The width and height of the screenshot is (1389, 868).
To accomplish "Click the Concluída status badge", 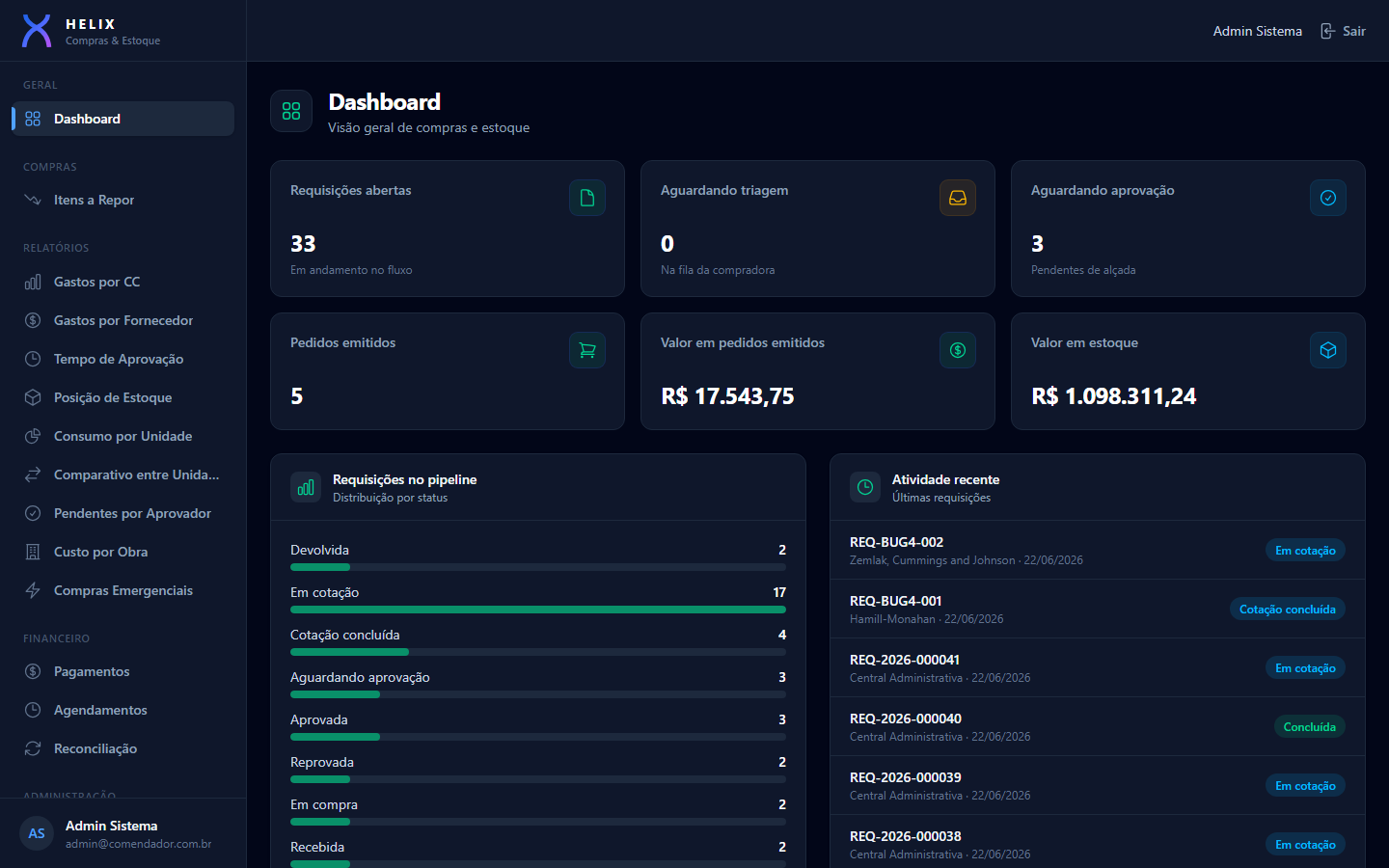I will [x=1309, y=726].
